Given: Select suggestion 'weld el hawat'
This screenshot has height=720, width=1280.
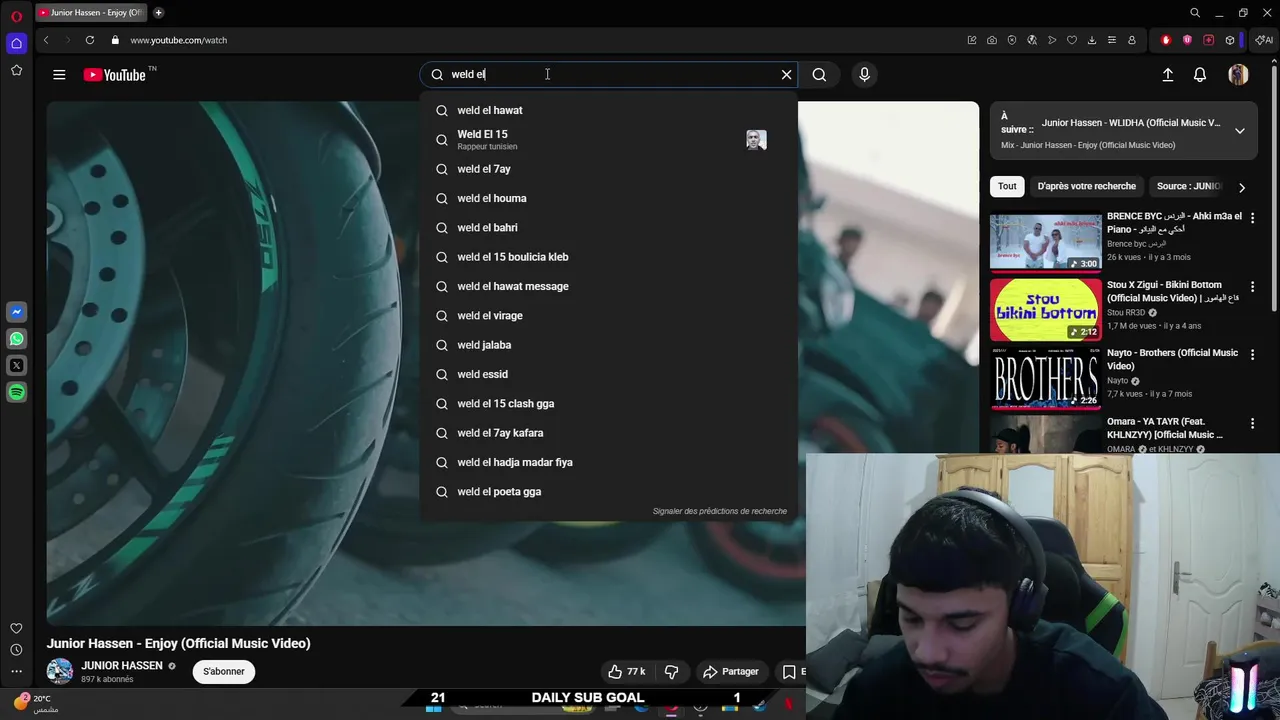Looking at the screenshot, I should (x=609, y=110).
